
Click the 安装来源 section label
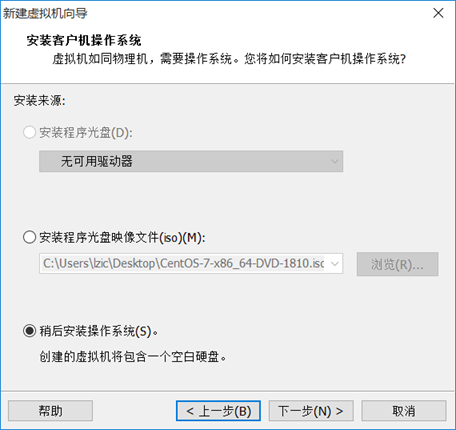coord(39,100)
